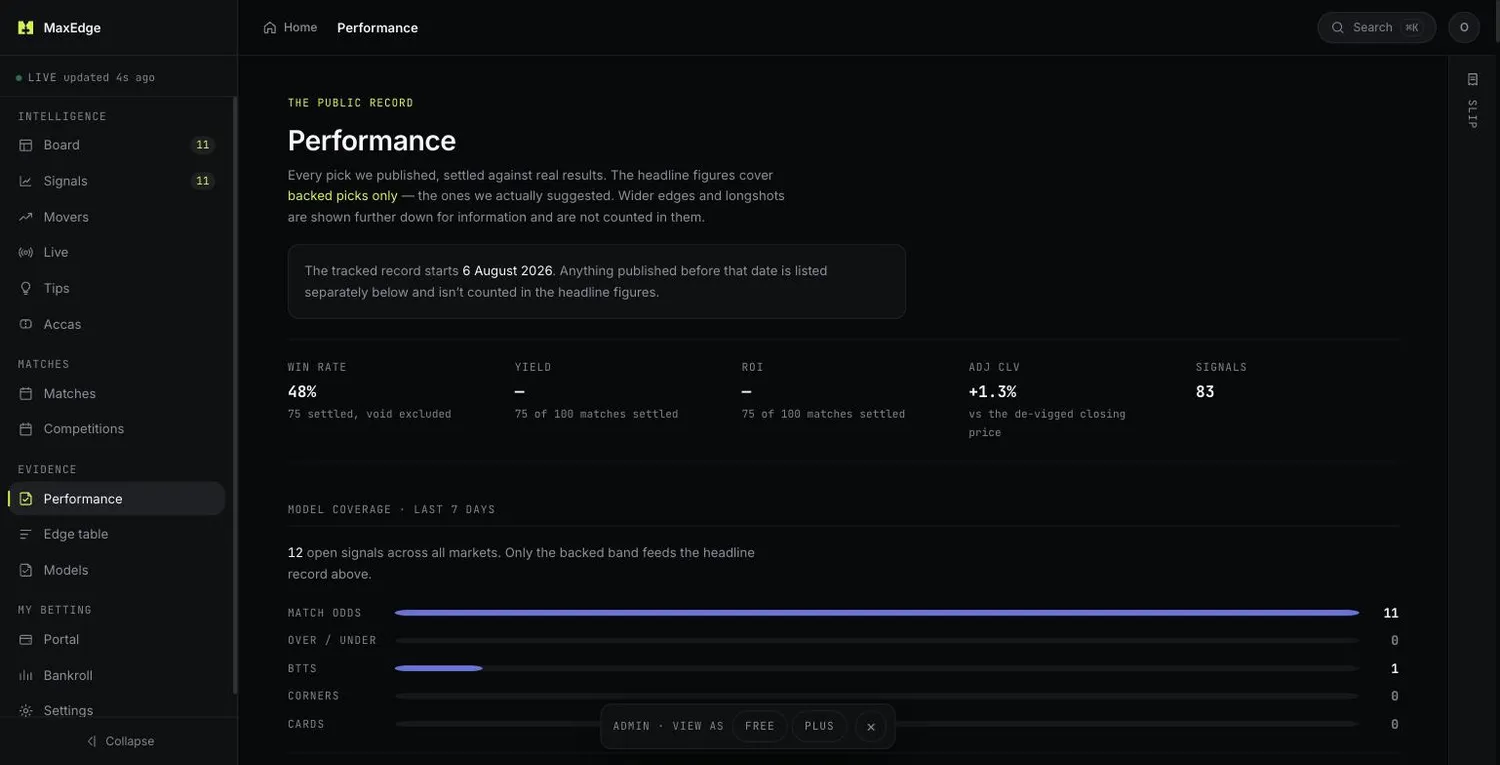
Task: Open the bet slip icon
Action: point(1472,79)
